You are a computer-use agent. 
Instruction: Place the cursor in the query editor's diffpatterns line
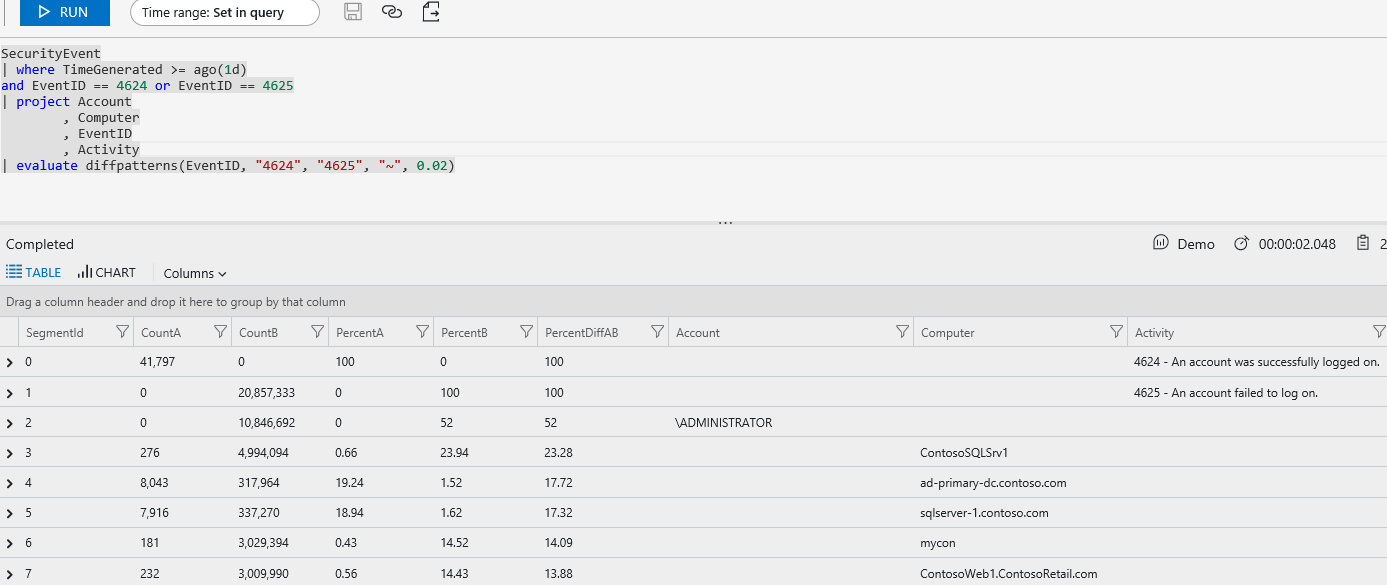[x=228, y=165]
